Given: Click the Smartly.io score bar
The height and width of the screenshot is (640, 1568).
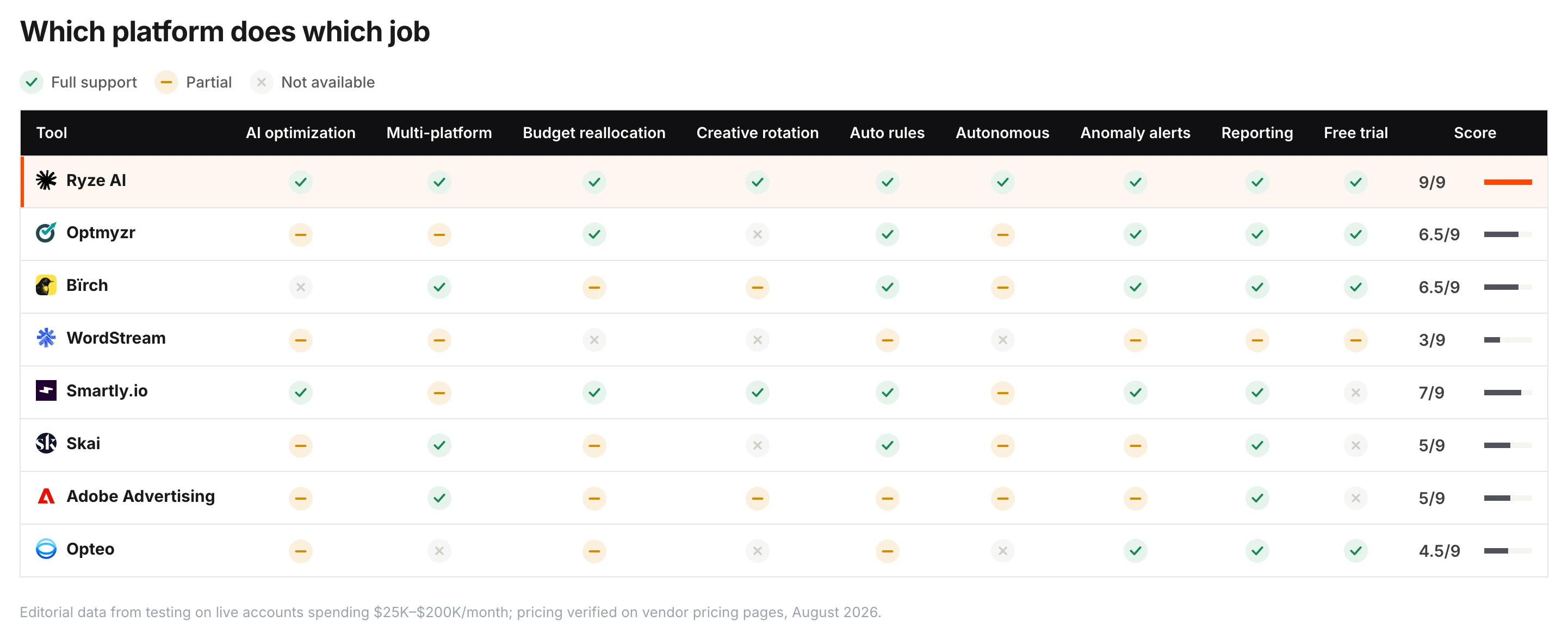Looking at the screenshot, I should tap(1508, 393).
